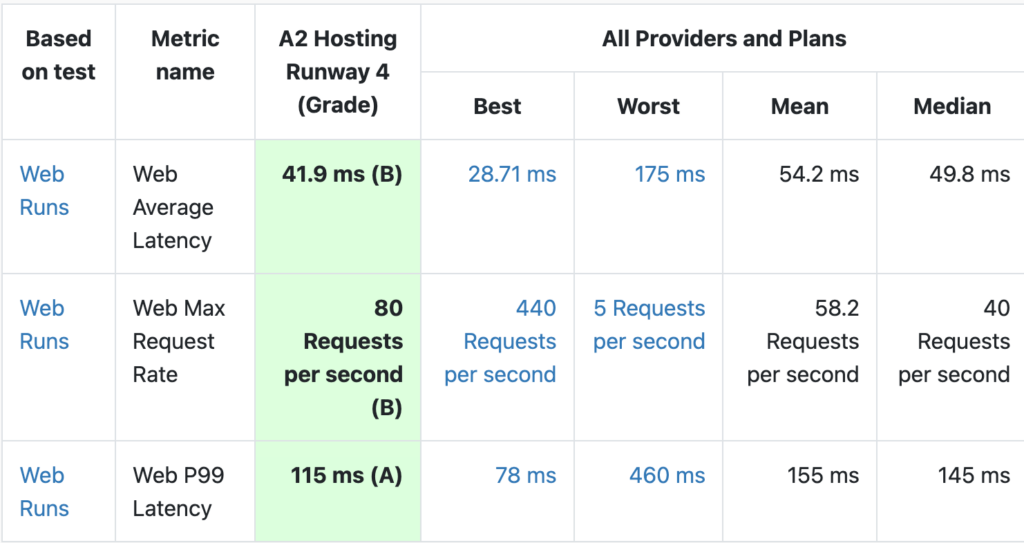The image size is (1024, 543).
Task: Click the Mean column header
Action: click(799, 106)
